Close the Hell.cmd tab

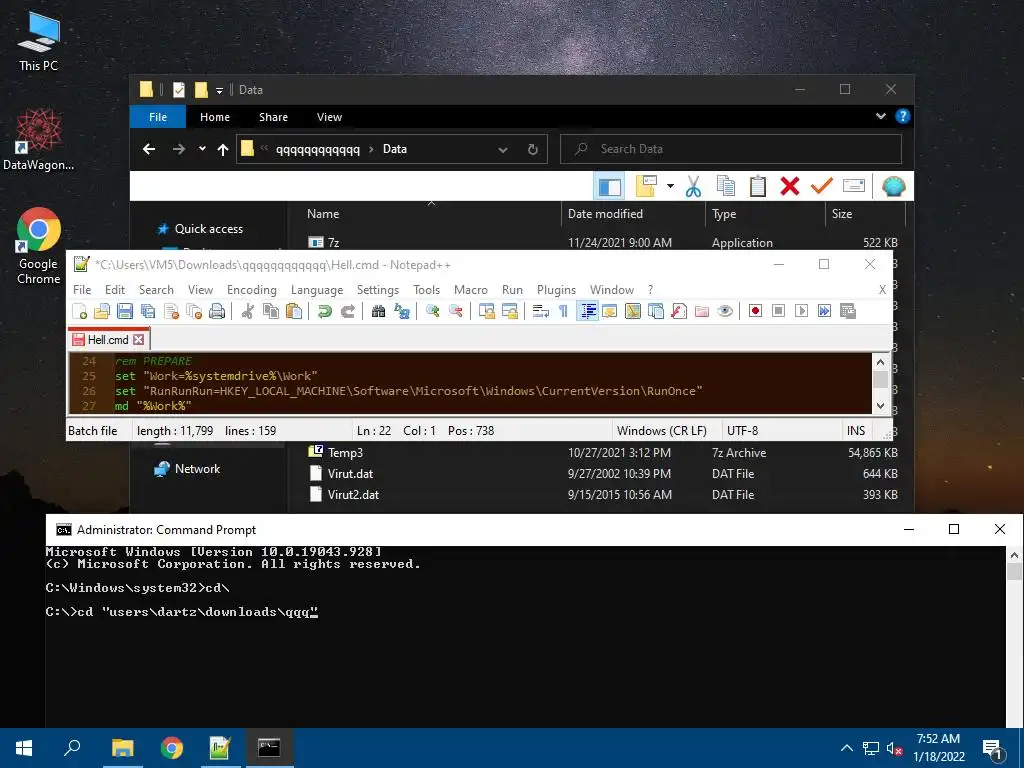pyautogui.click(x=138, y=340)
